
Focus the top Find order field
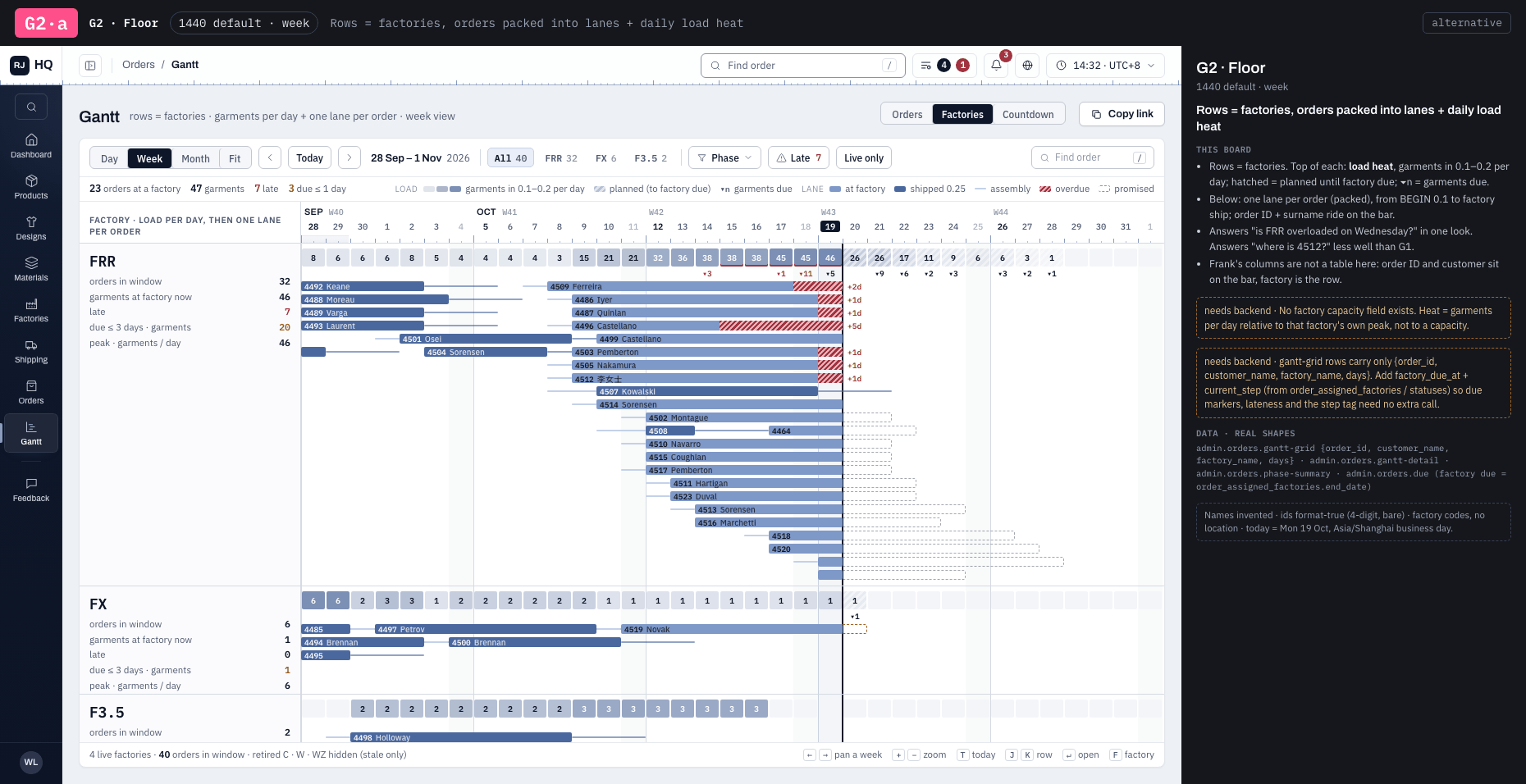[802, 66]
